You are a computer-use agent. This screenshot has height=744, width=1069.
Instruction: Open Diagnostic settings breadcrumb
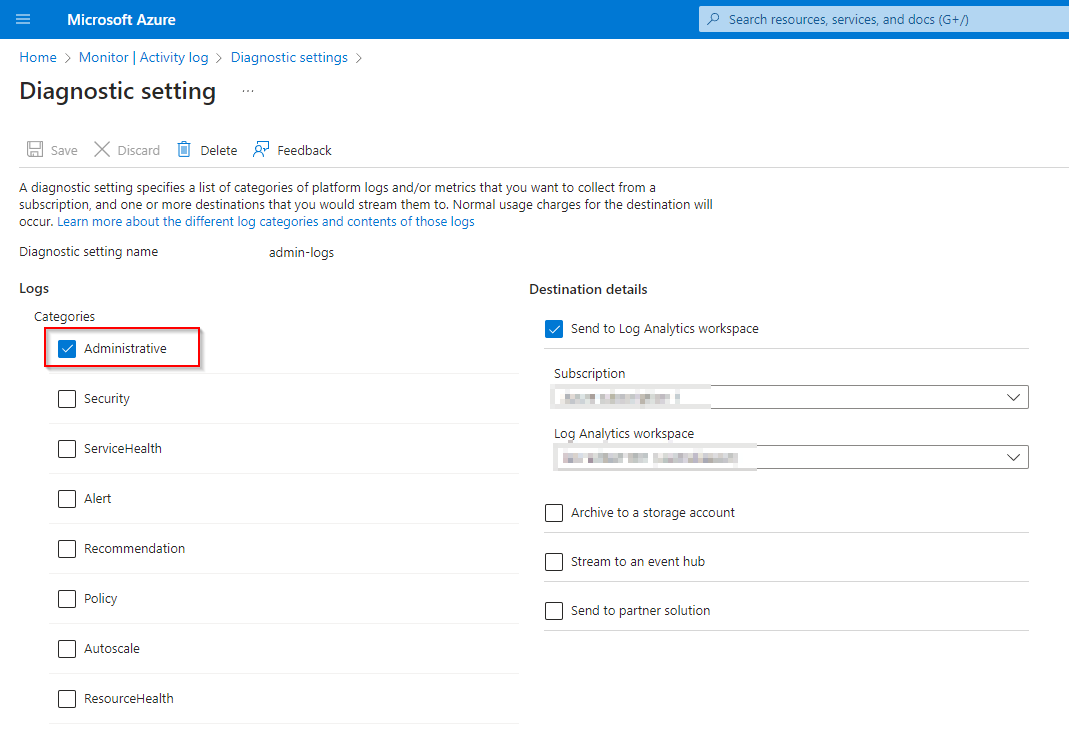[289, 58]
